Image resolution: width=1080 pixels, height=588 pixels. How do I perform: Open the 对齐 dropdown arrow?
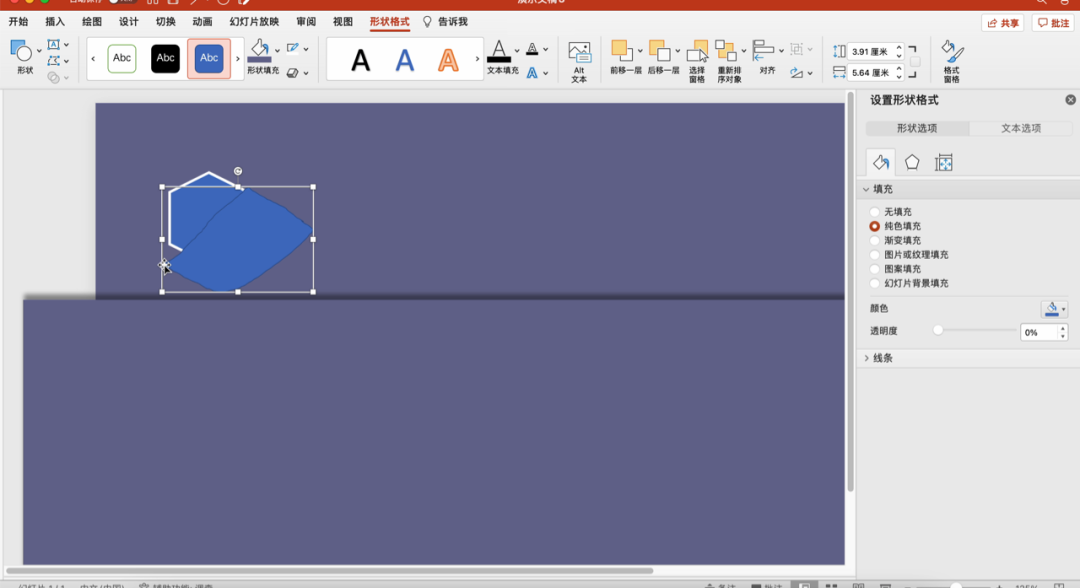point(781,50)
